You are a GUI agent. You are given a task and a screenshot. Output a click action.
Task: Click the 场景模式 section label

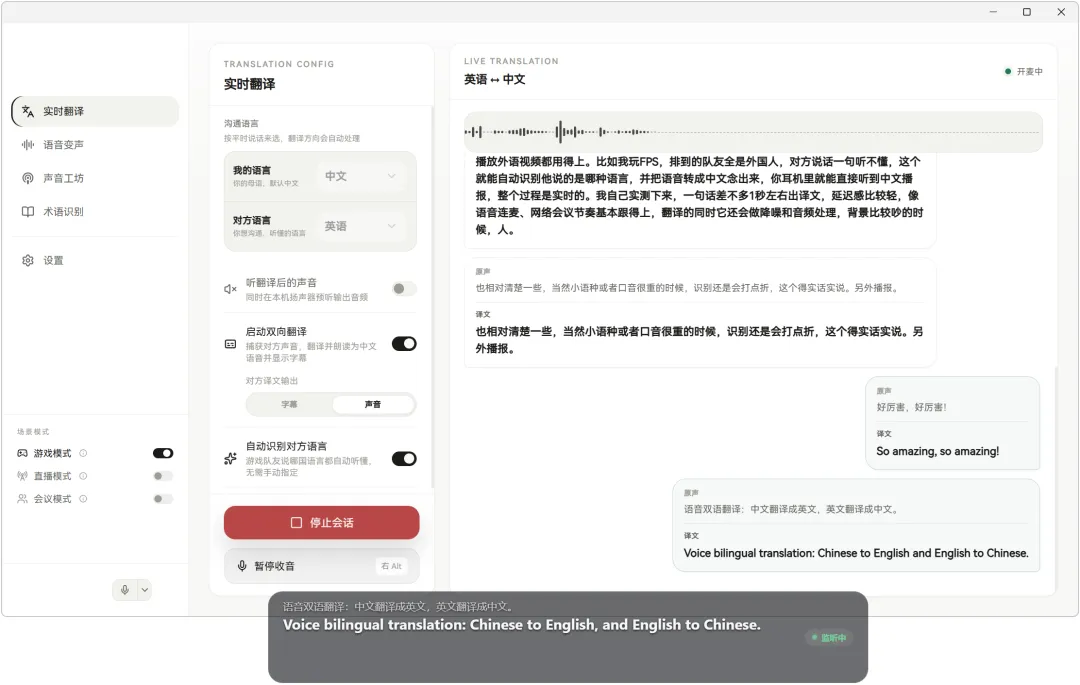pyautogui.click(x=33, y=432)
